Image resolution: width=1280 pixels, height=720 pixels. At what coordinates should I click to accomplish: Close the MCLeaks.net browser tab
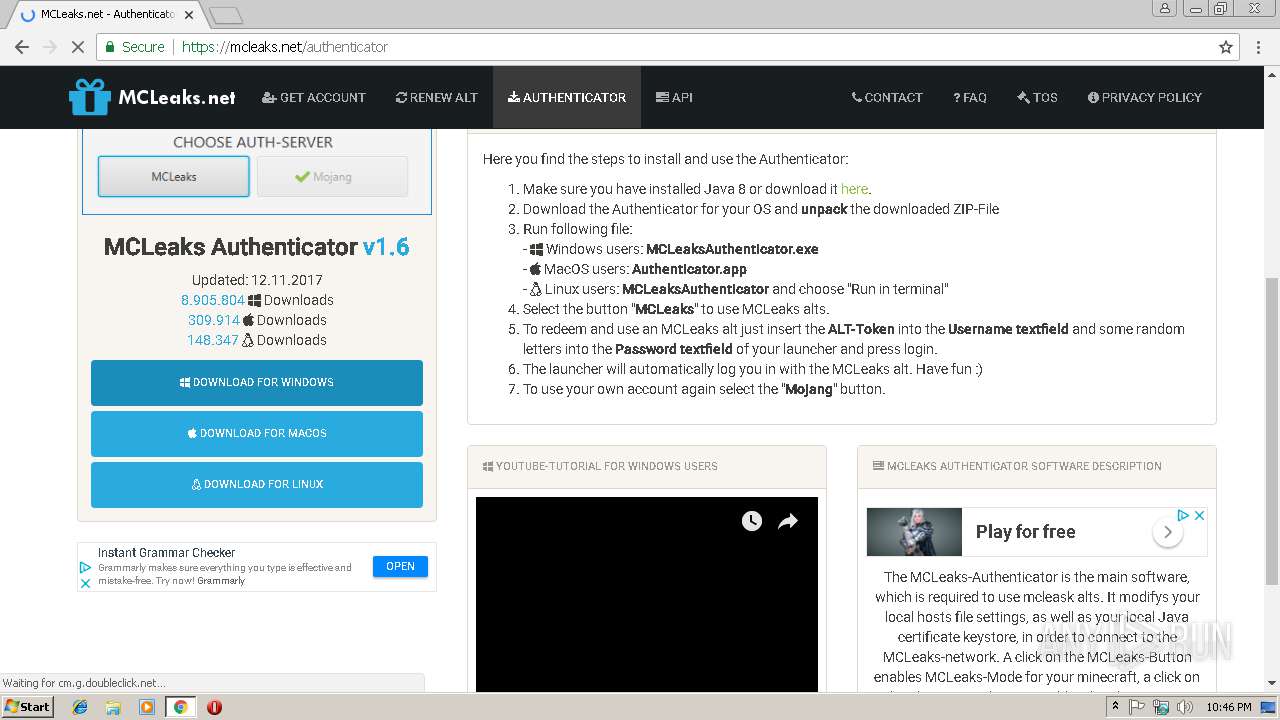point(191,15)
